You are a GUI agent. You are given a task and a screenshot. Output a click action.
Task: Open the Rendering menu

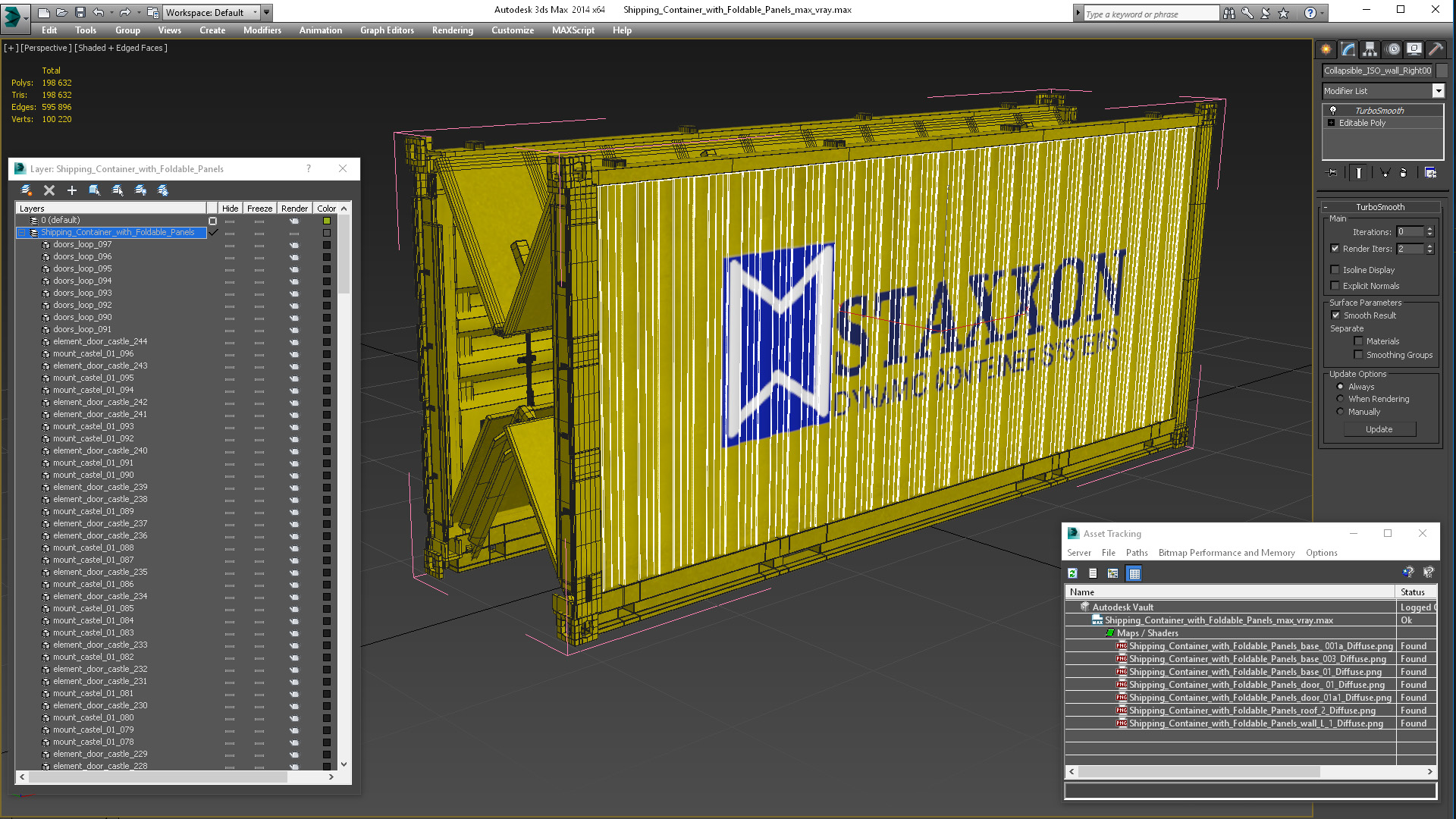(x=453, y=30)
